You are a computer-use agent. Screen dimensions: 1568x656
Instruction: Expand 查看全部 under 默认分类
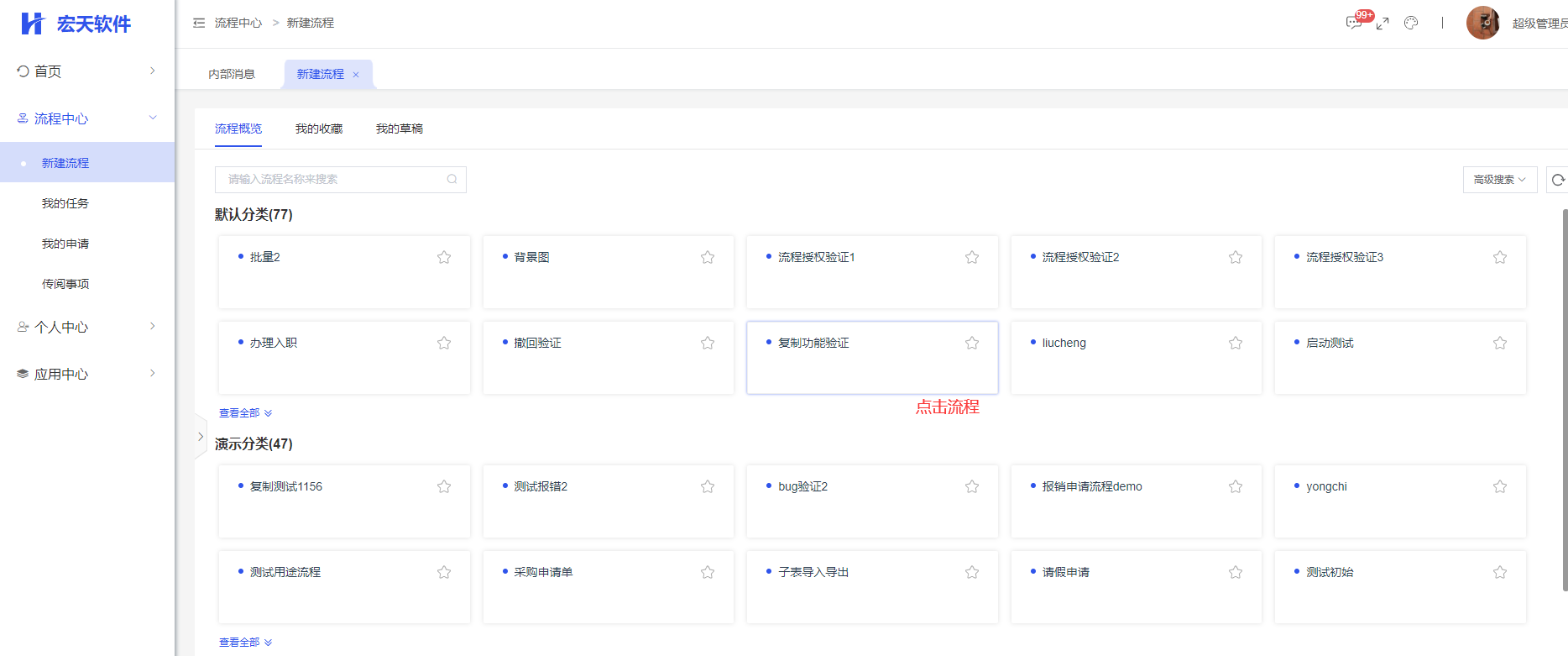245,413
